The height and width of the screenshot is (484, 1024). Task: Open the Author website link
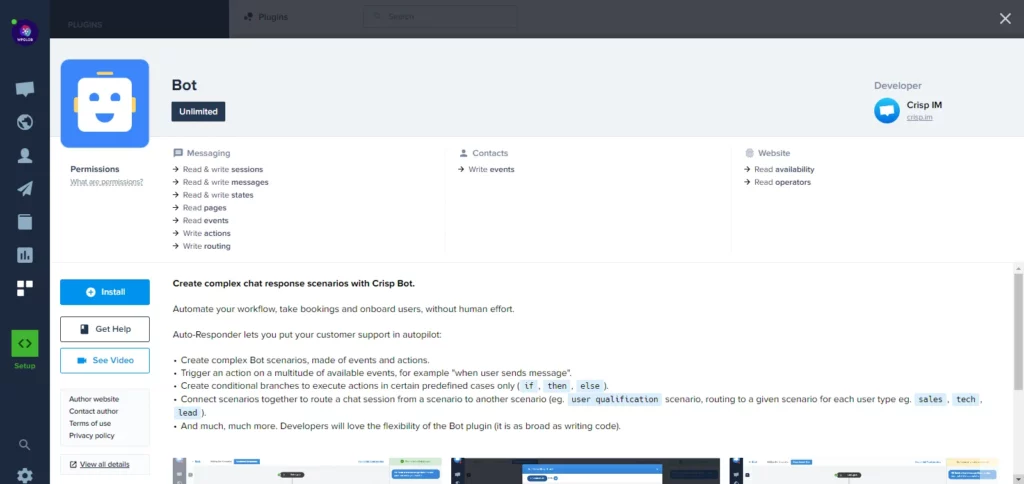94,399
